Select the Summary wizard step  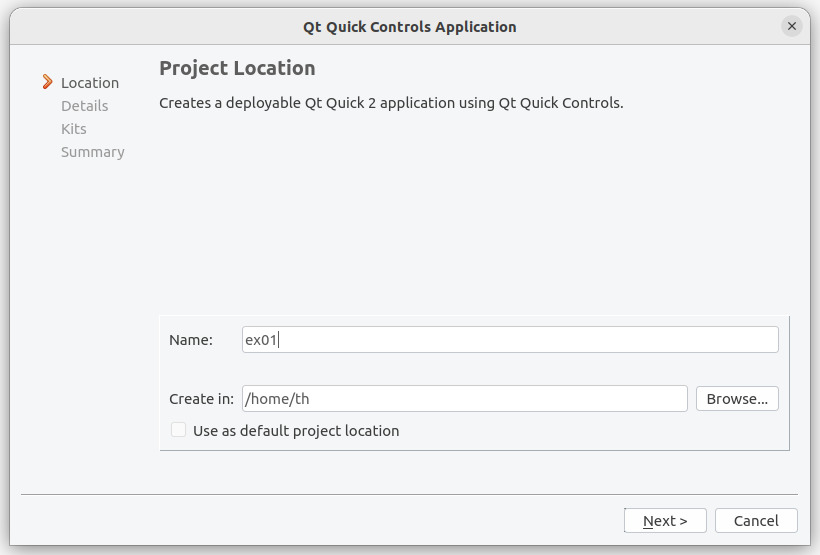click(x=93, y=152)
